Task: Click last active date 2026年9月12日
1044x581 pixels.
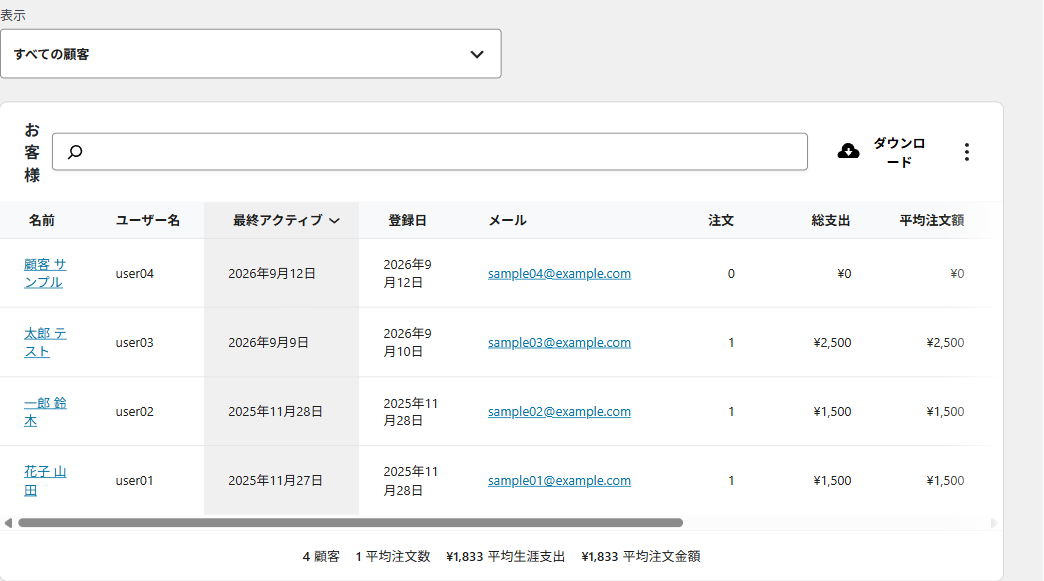Action: click(x=272, y=274)
